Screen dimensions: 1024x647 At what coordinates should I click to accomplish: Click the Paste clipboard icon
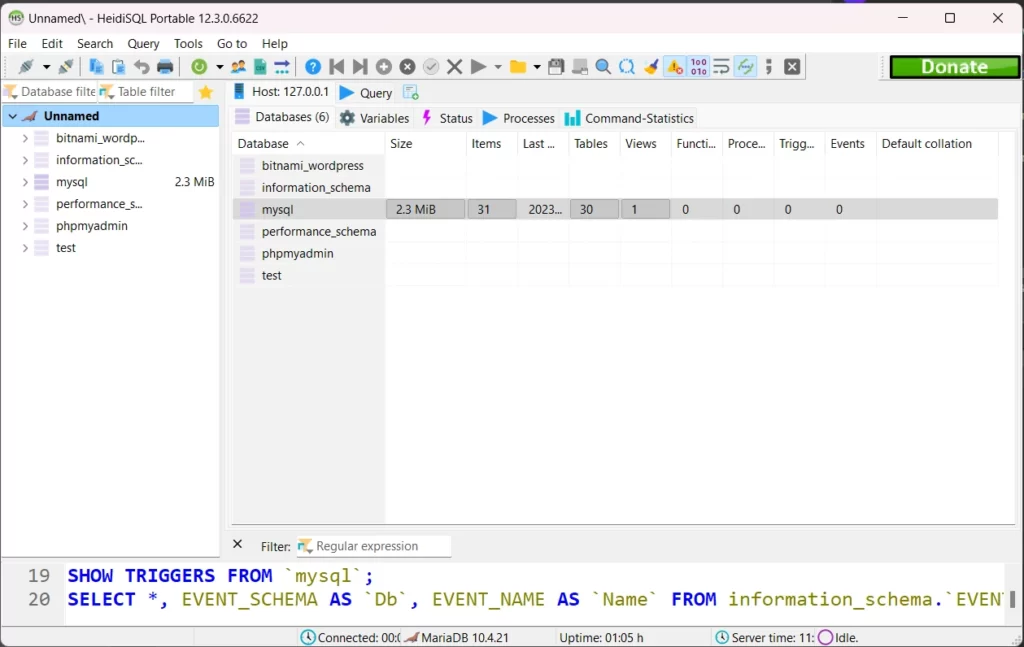coord(118,67)
